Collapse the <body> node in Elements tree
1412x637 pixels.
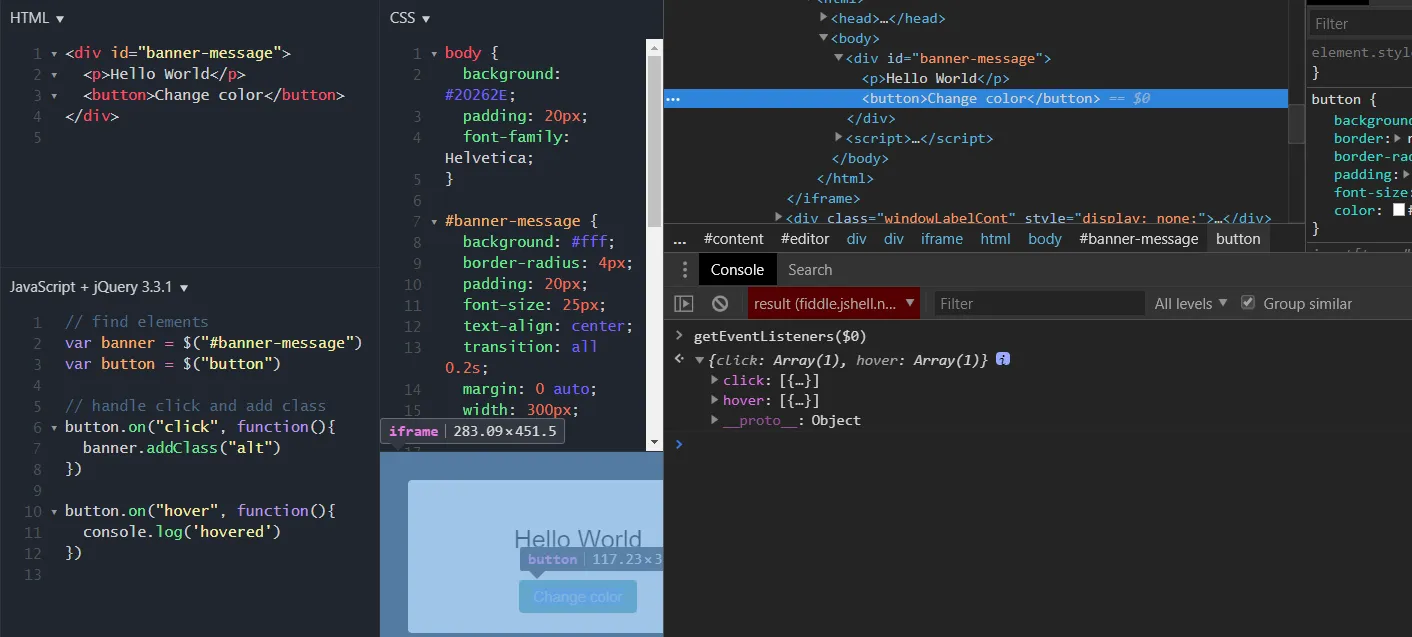coord(824,38)
